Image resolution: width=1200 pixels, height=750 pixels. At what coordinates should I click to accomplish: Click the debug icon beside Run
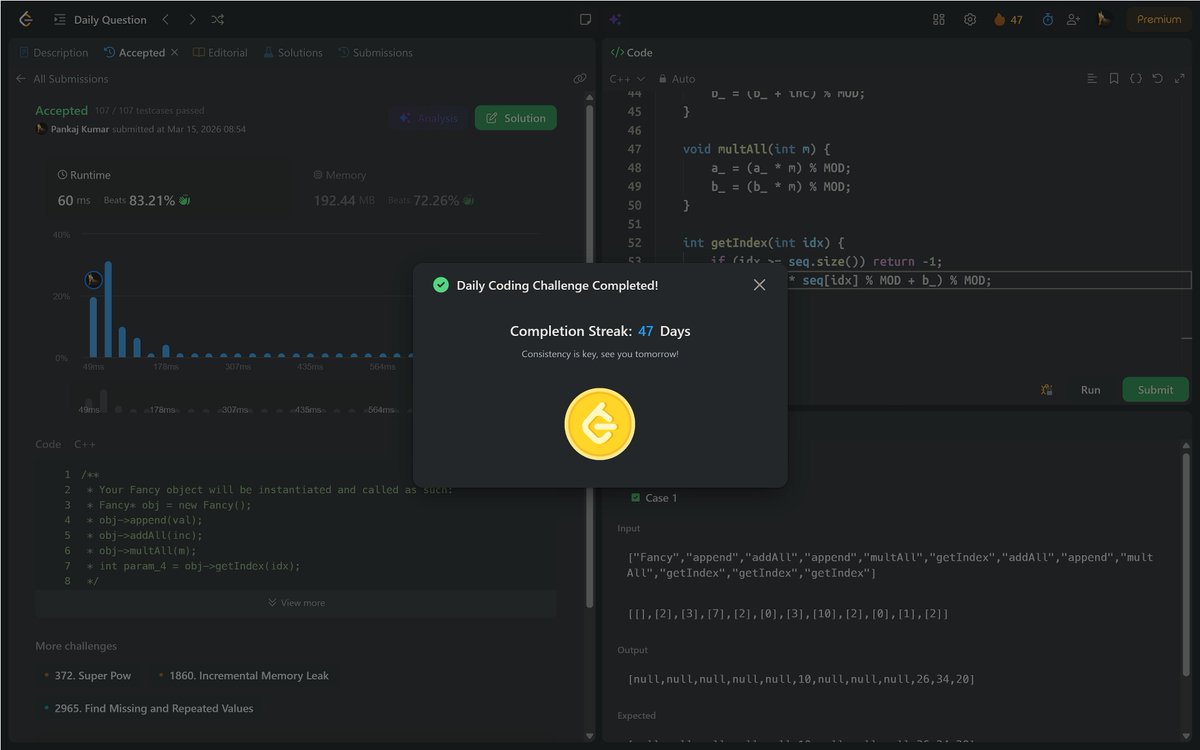(1046, 390)
